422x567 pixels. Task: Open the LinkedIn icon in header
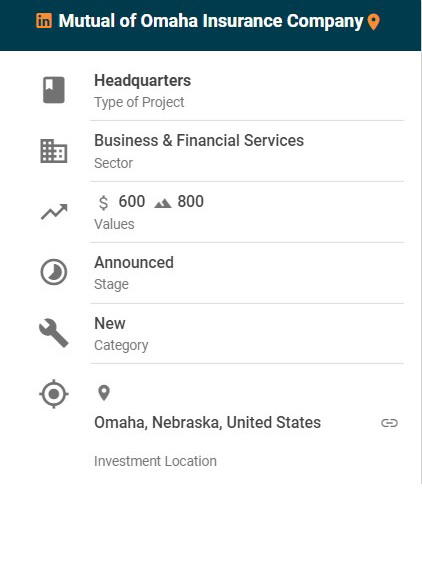point(44,21)
